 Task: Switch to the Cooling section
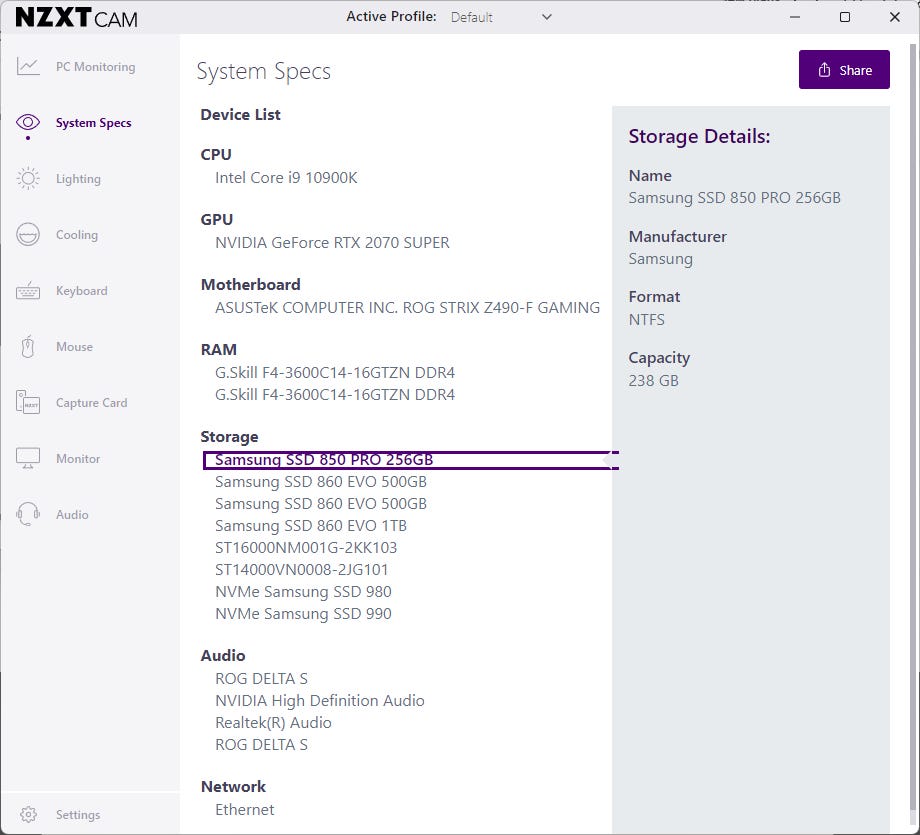[x=77, y=235]
